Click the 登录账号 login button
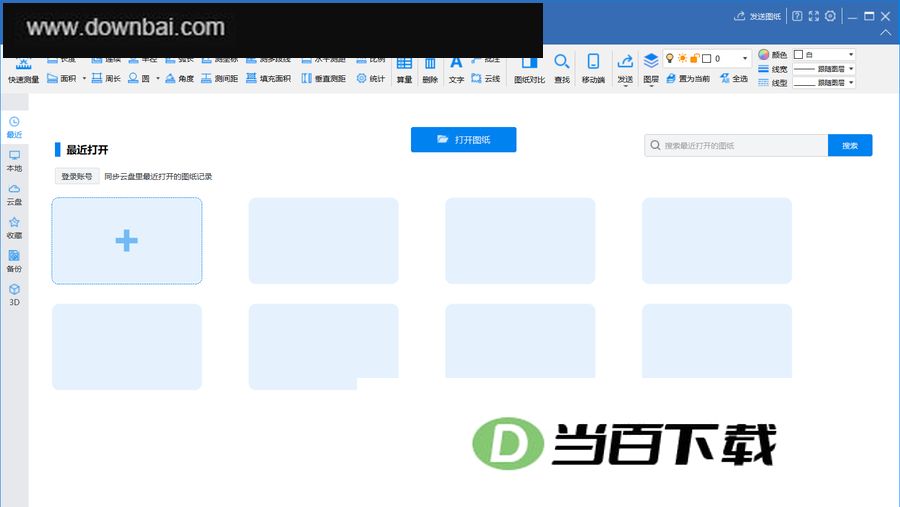The width and height of the screenshot is (900, 507). pyautogui.click(x=77, y=176)
